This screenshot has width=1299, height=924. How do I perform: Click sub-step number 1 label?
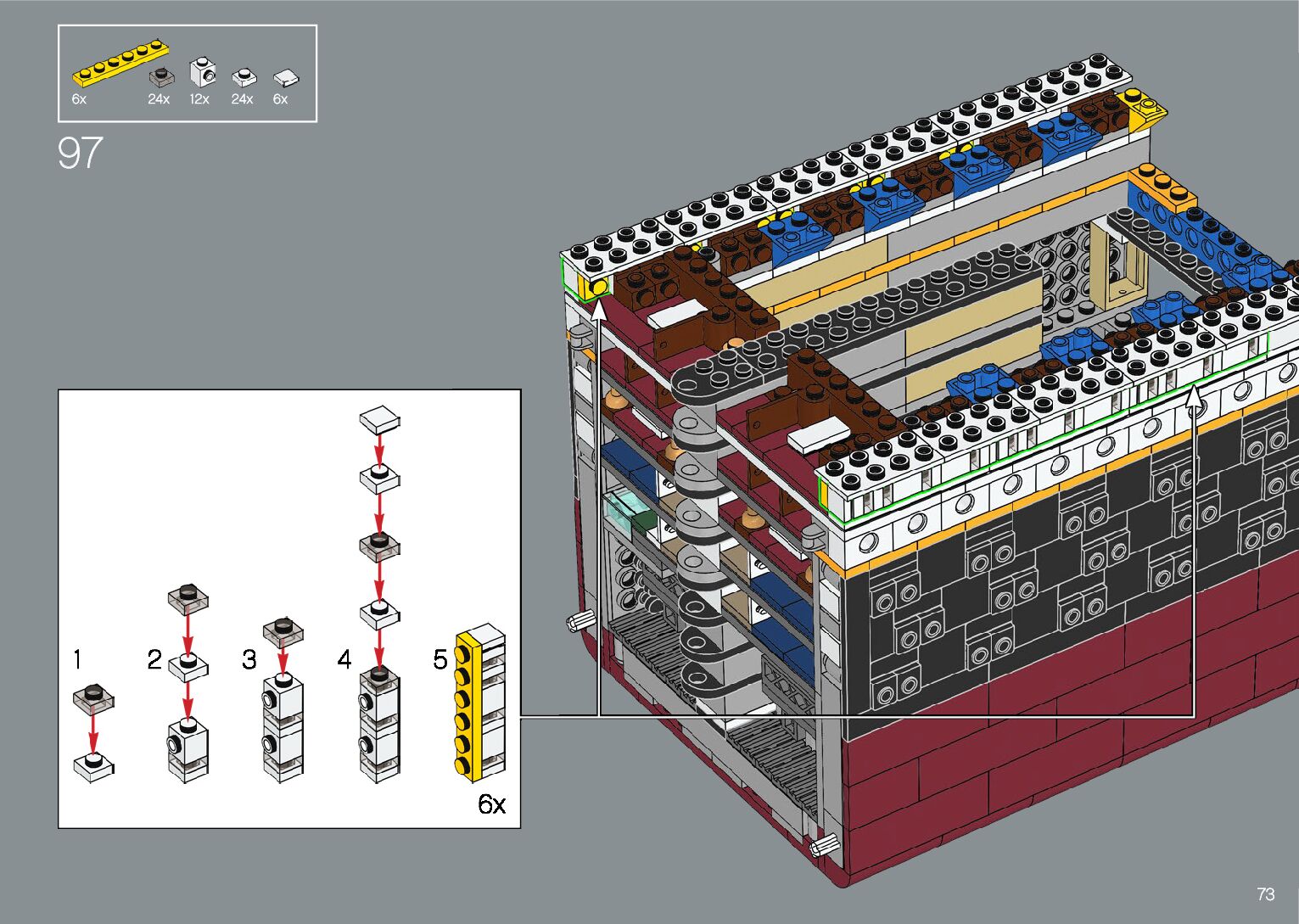pos(78,659)
